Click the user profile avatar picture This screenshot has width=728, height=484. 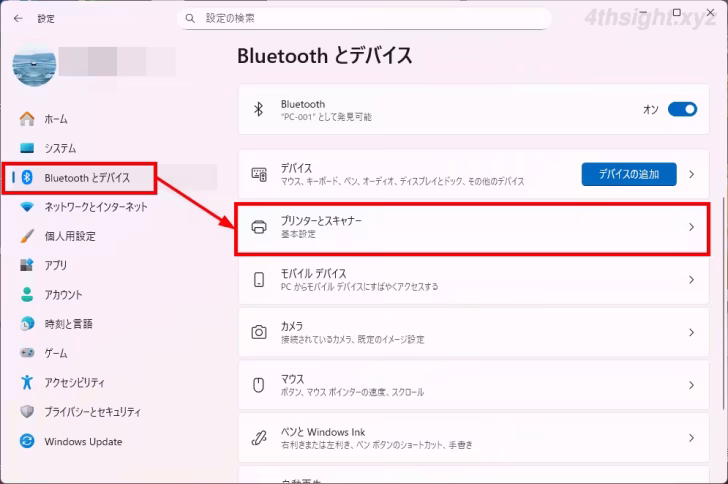(x=34, y=64)
